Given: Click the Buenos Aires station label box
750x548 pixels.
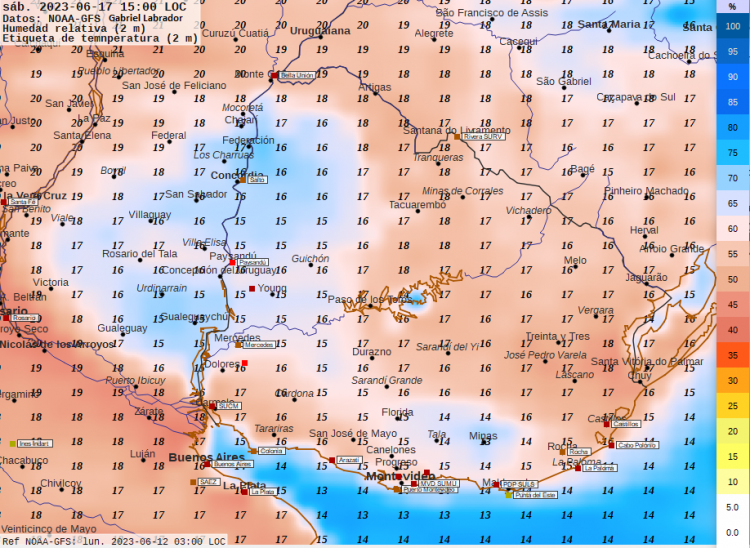Looking at the screenshot, I should point(233,464).
